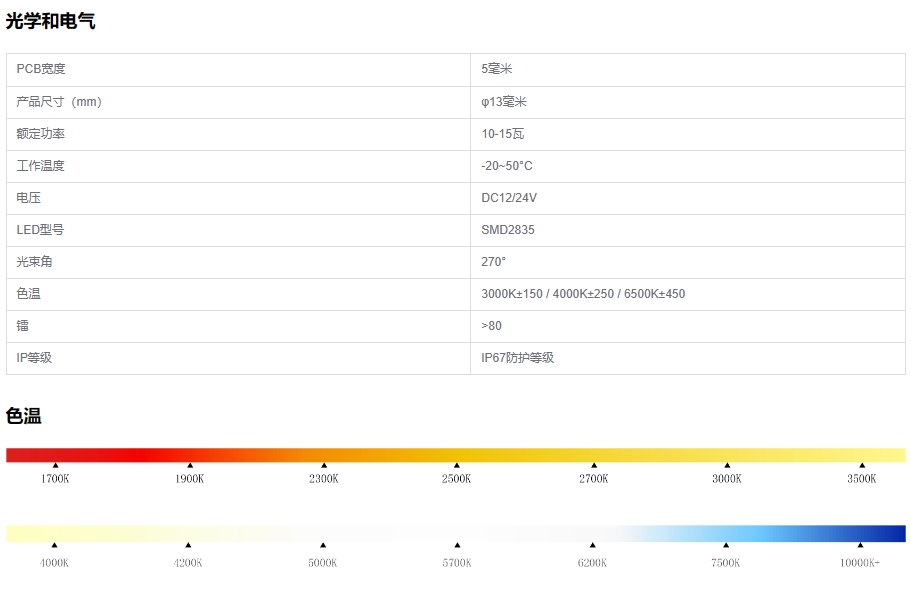911x600 pixels.
Task: Click the triangle marker above 10000K+
Action: [x=860, y=545]
